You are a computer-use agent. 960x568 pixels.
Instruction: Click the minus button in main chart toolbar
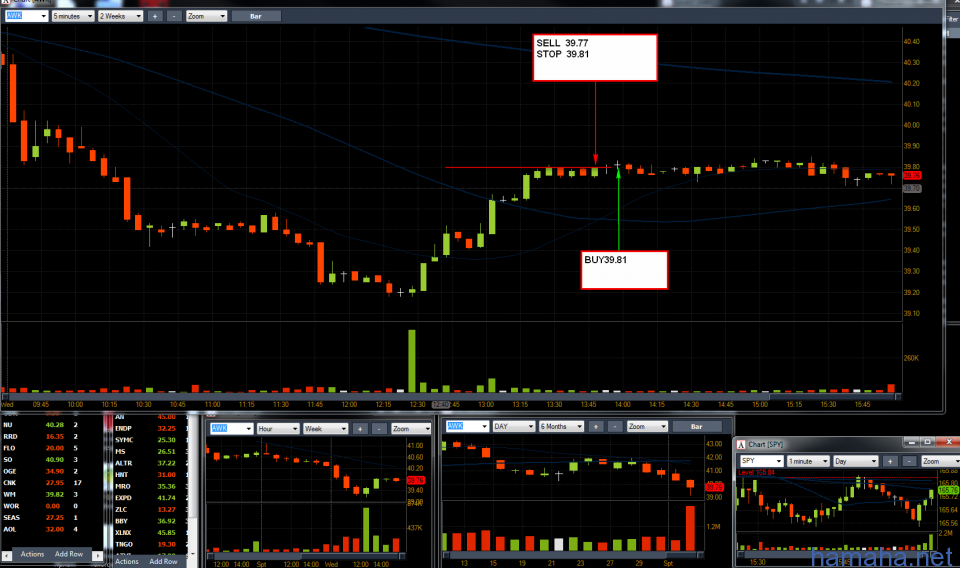(x=173, y=17)
